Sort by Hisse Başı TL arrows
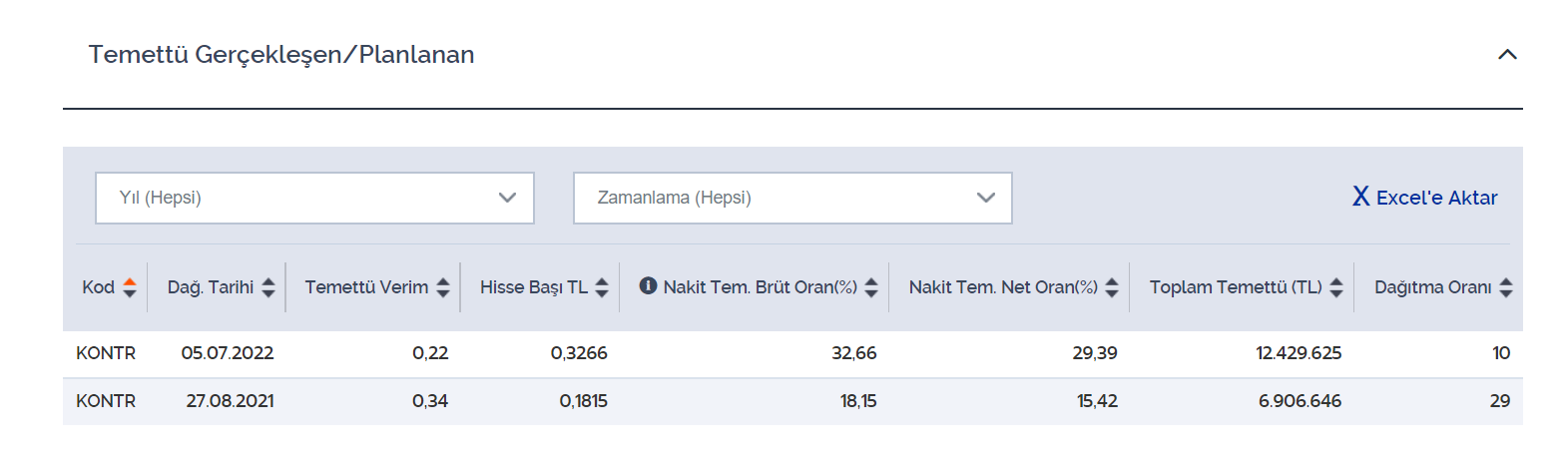The width and height of the screenshot is (1568, 462). (602, 287)
